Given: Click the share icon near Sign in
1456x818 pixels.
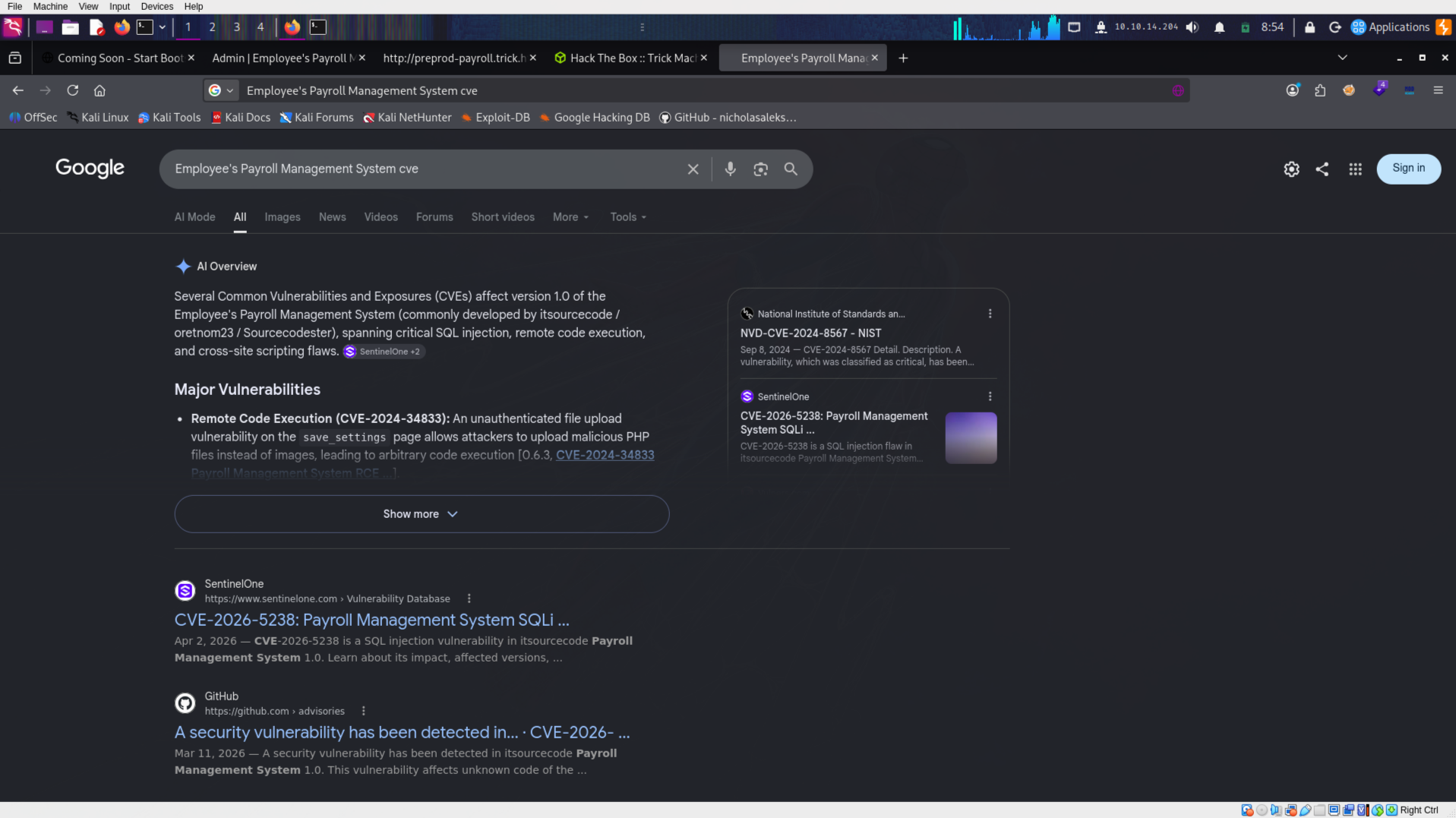Looking at the screenshot, I should 1322,169.
